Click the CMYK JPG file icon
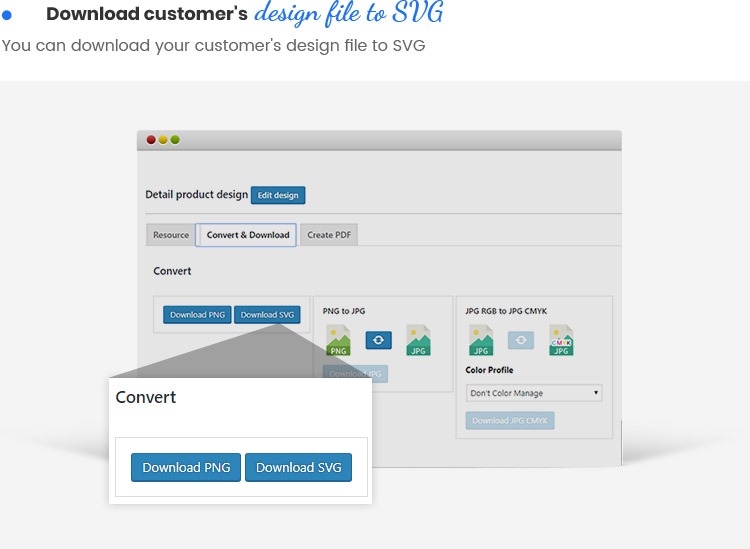Viewport: 750px width, 549px height. point(561,340)
